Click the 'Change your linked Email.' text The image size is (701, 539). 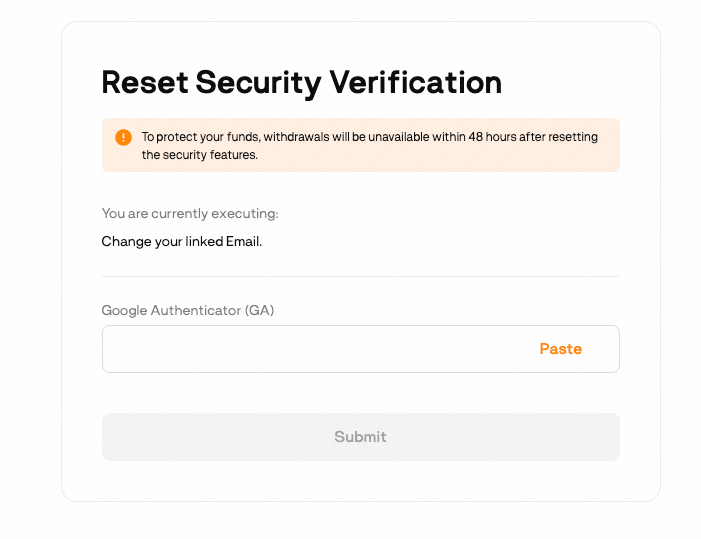point(181,241)
